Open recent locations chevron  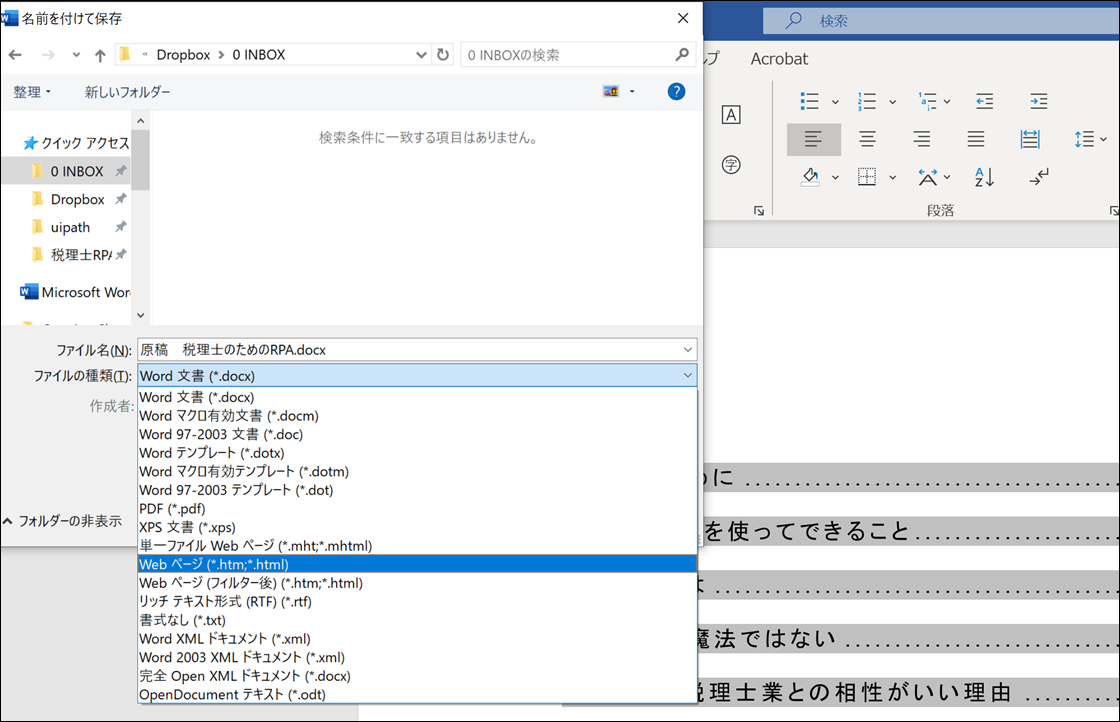coord(76,55)
